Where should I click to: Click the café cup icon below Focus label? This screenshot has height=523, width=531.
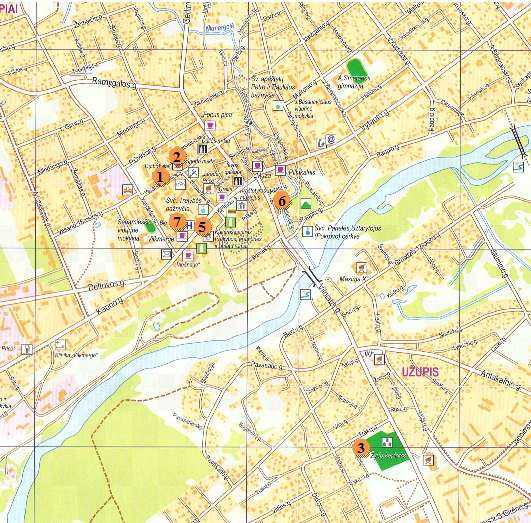pyautogui.click(x=210, y=126)
